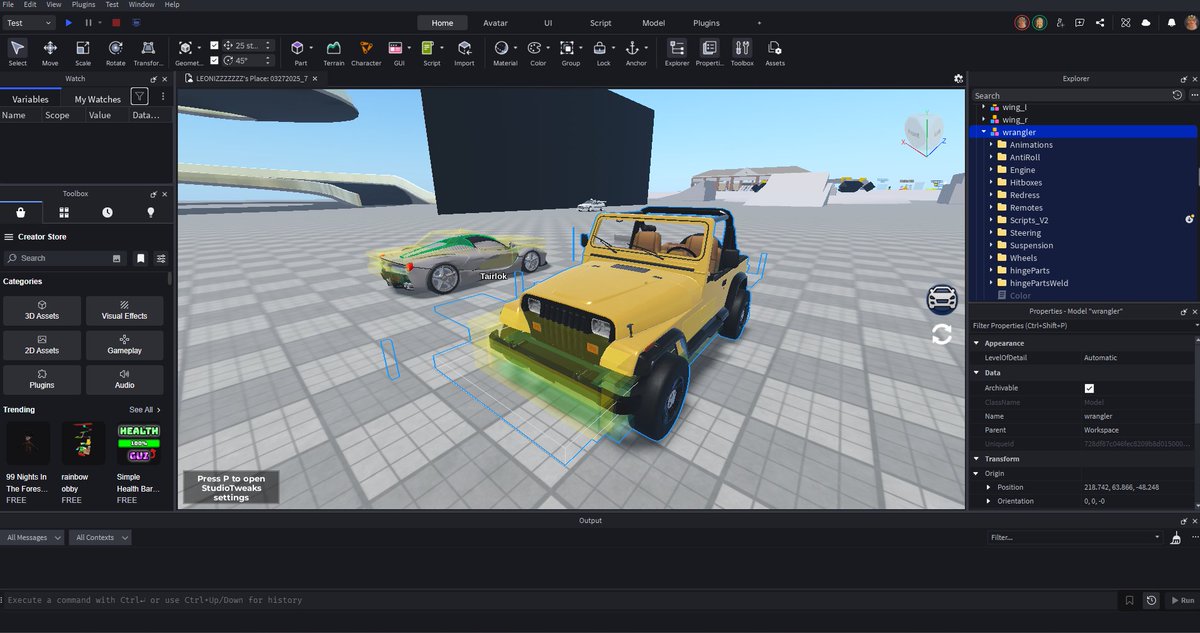Expand the Animations folder
The height and width of the screenshot is (633, 1200).
(990, 145)
